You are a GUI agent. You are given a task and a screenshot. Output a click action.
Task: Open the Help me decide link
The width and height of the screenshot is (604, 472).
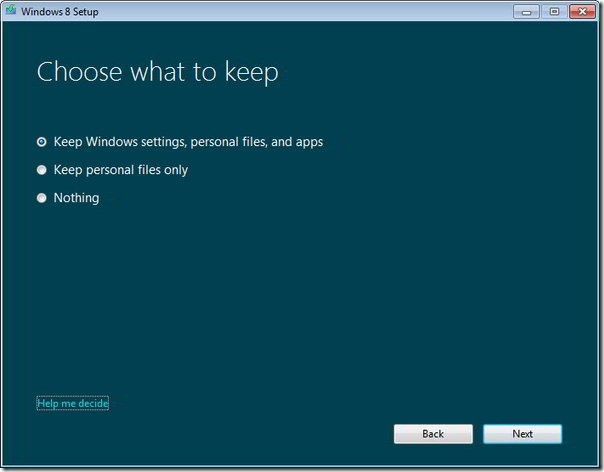point(72,403)
